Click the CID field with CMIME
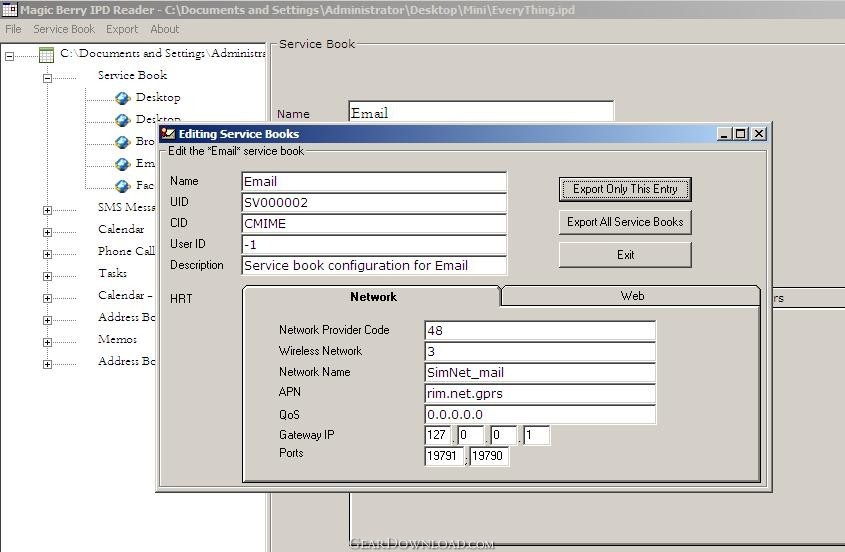The height and width of the screenshot is (552, 845). click(374, 224)
